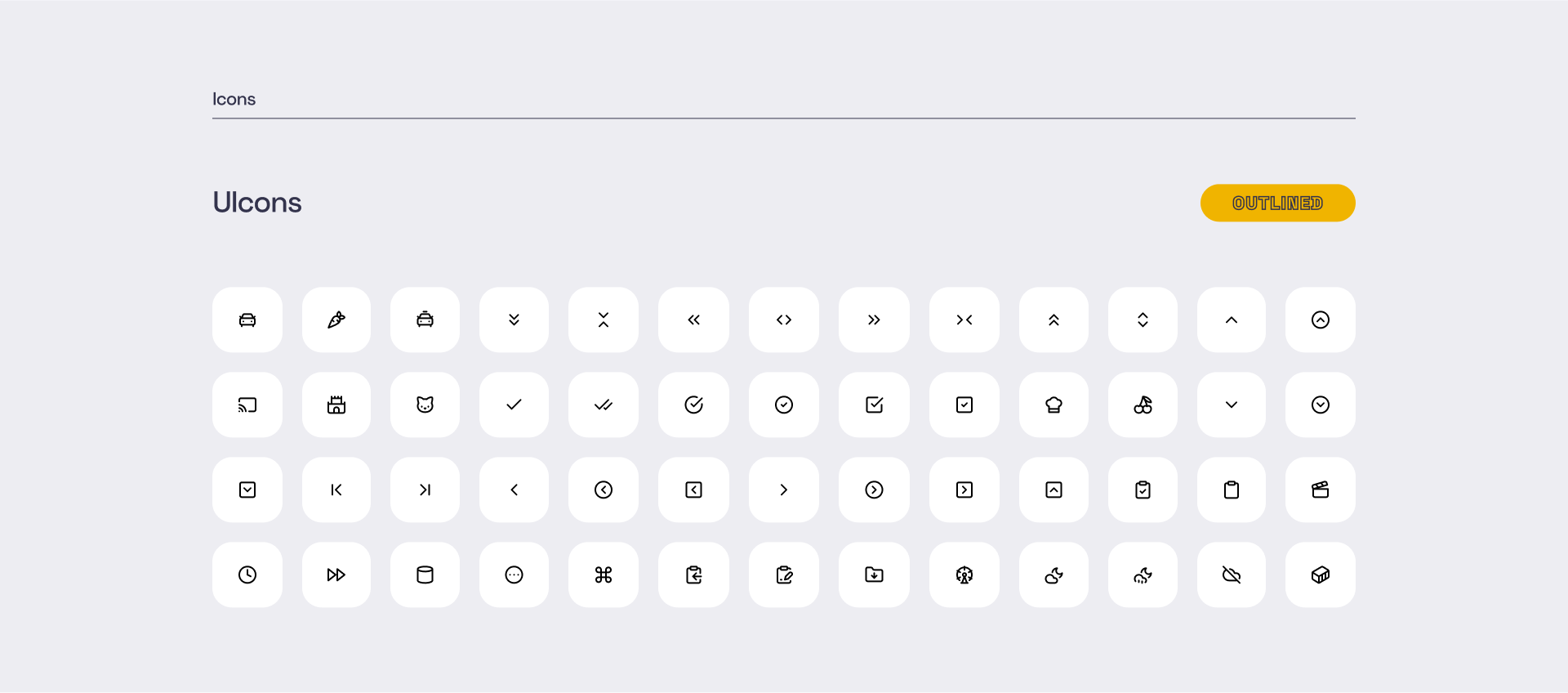Click the chevron-down in circle icon
The width and height of the screenshot is (1568, 693).
(x=1321, y=405)
